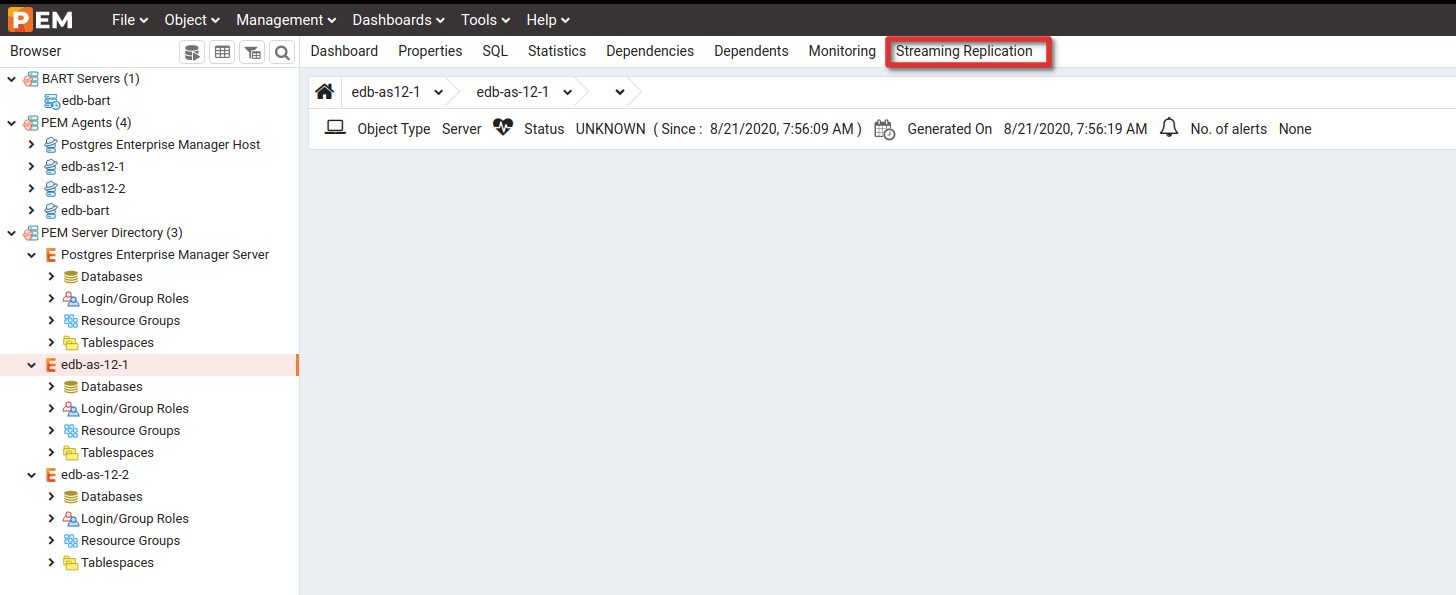The height and width of the screenshot is (595, 1456).
Task: Click the Object Type laptop icon
Action: point(336,128)
